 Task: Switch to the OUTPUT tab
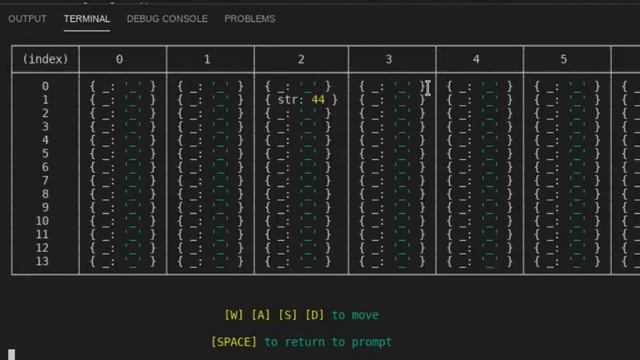(x=27, y=19)
